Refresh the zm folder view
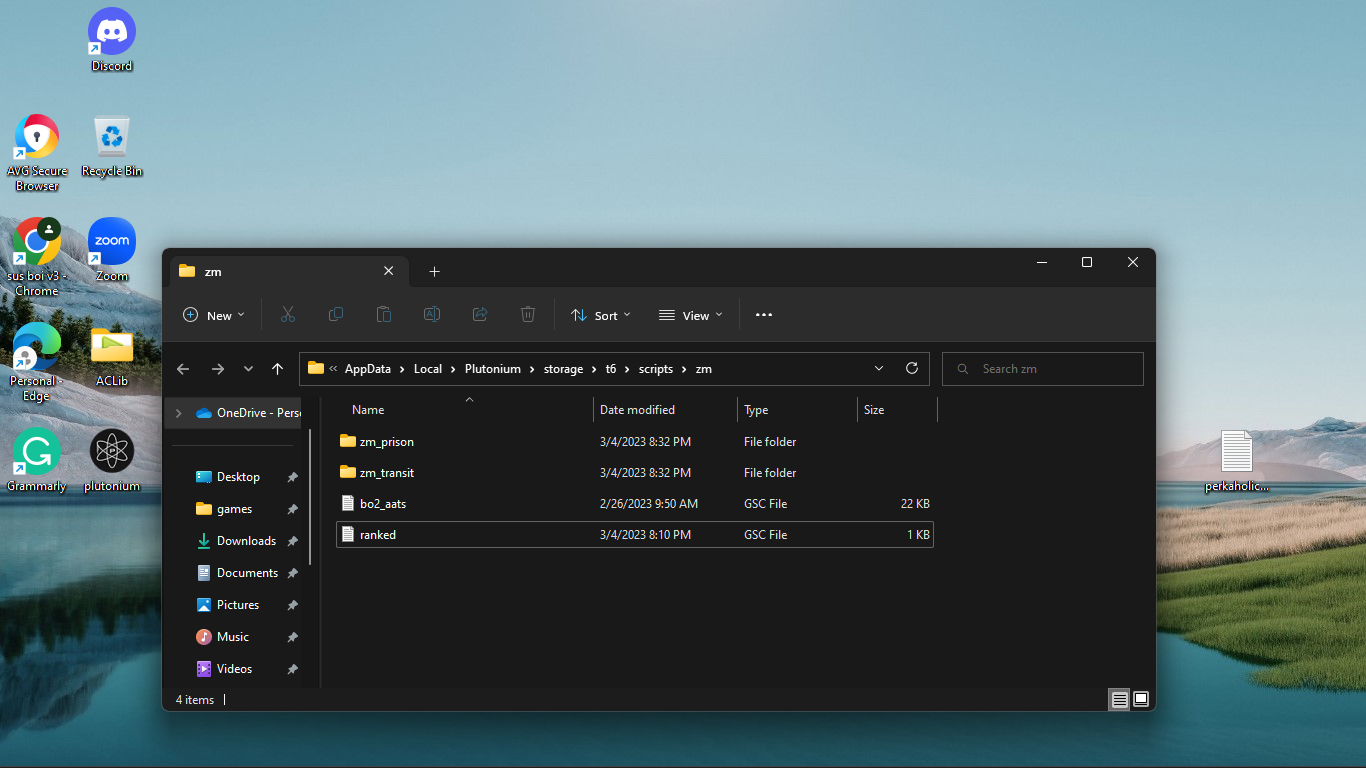Screen dimensions: 1366x768 coord(912,368)
